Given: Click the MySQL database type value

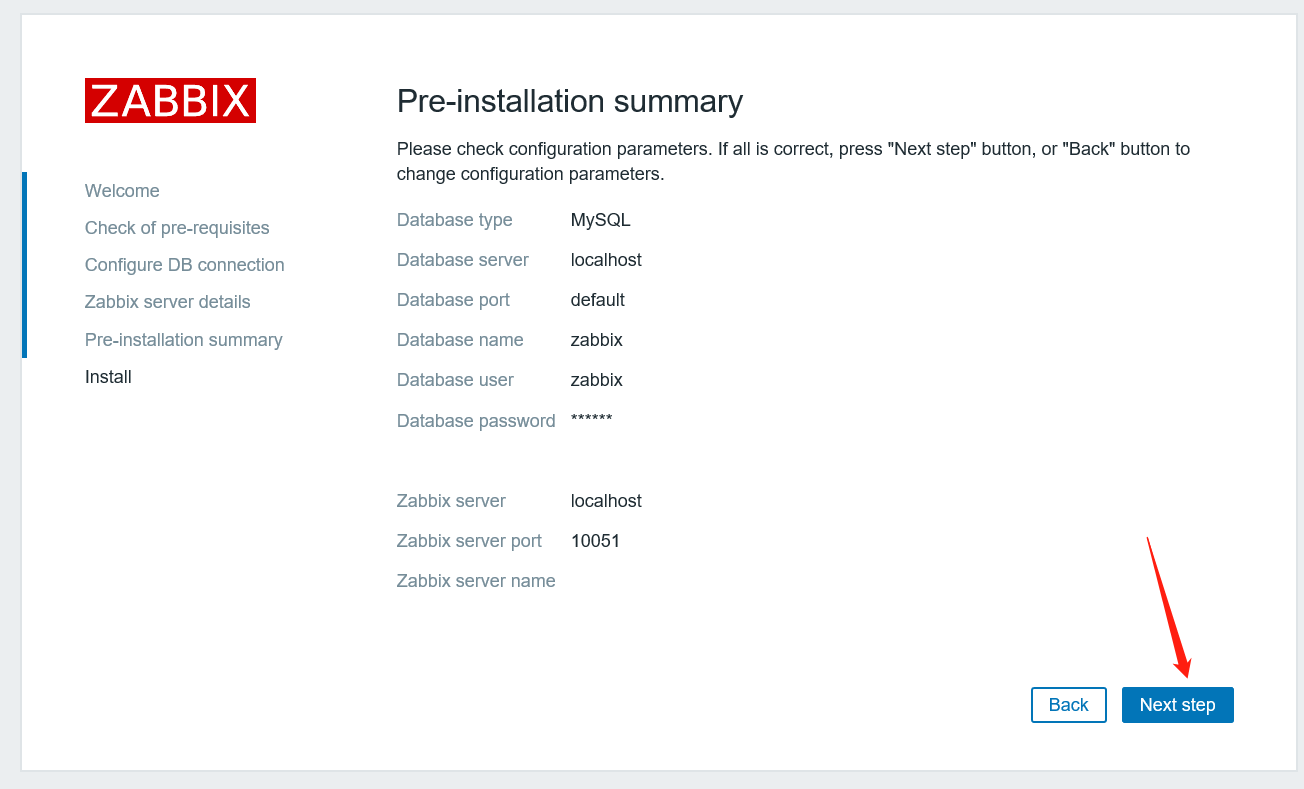Looking at the screenshot, I should [600, 220].
